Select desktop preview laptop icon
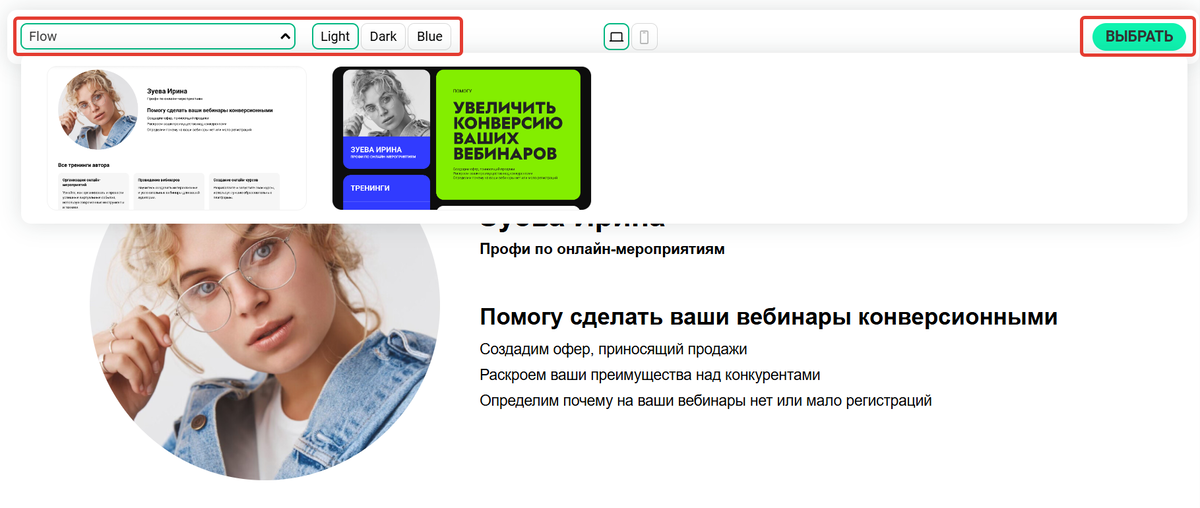Image resolution: width=1200 pixels, height=508 pixels. (616, 37)
